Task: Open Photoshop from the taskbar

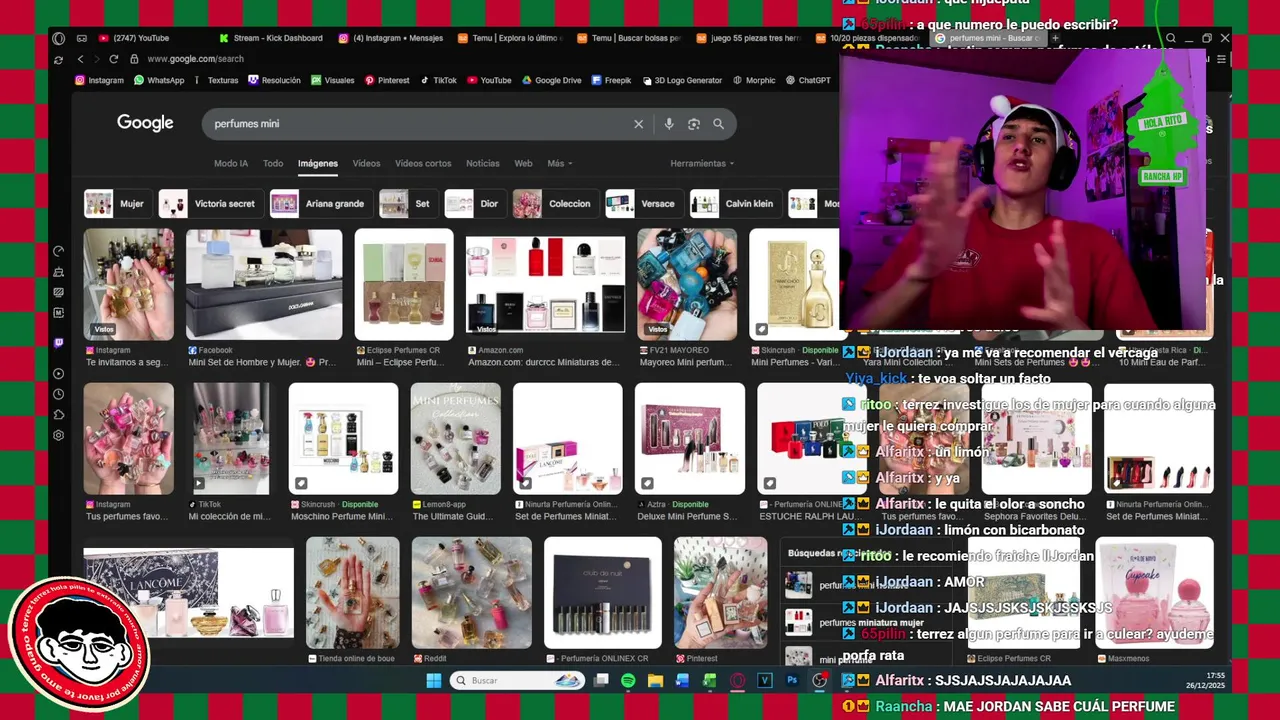Action: pos(792,680)
